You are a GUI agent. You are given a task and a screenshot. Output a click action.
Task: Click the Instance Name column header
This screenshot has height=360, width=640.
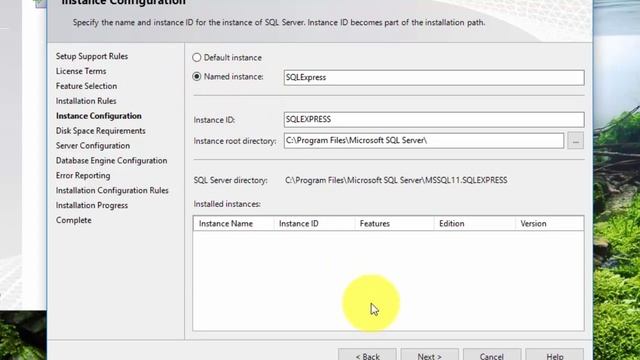(234, 223)
